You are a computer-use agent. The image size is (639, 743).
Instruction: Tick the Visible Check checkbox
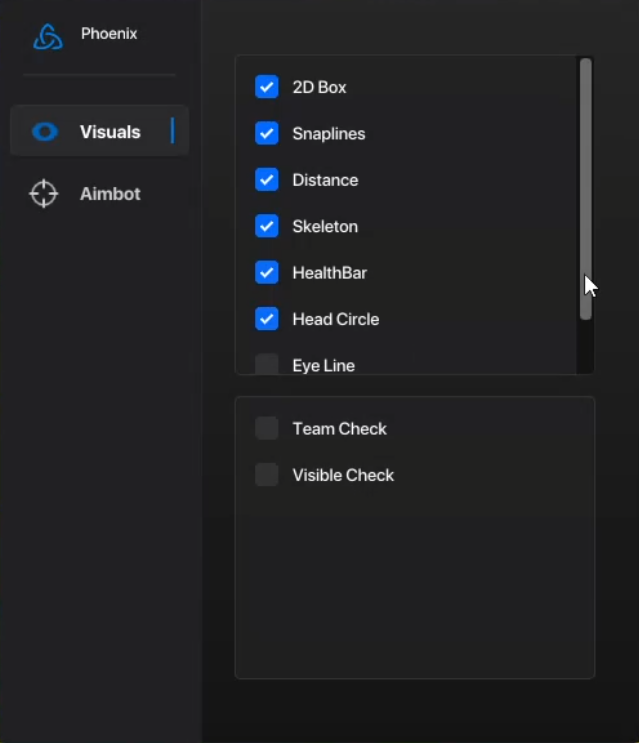(x=267, y=475)
